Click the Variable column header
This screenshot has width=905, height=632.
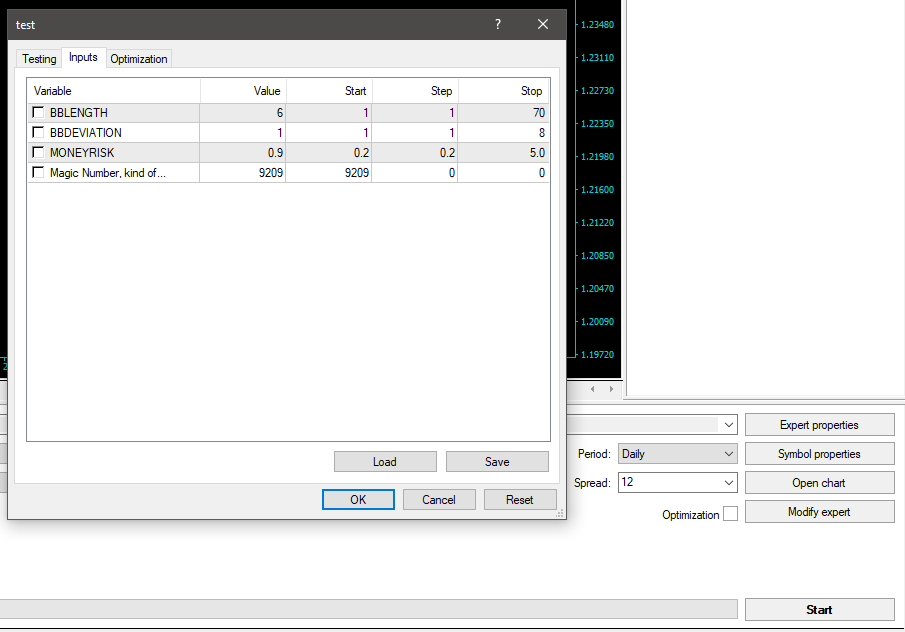(114, 91)
